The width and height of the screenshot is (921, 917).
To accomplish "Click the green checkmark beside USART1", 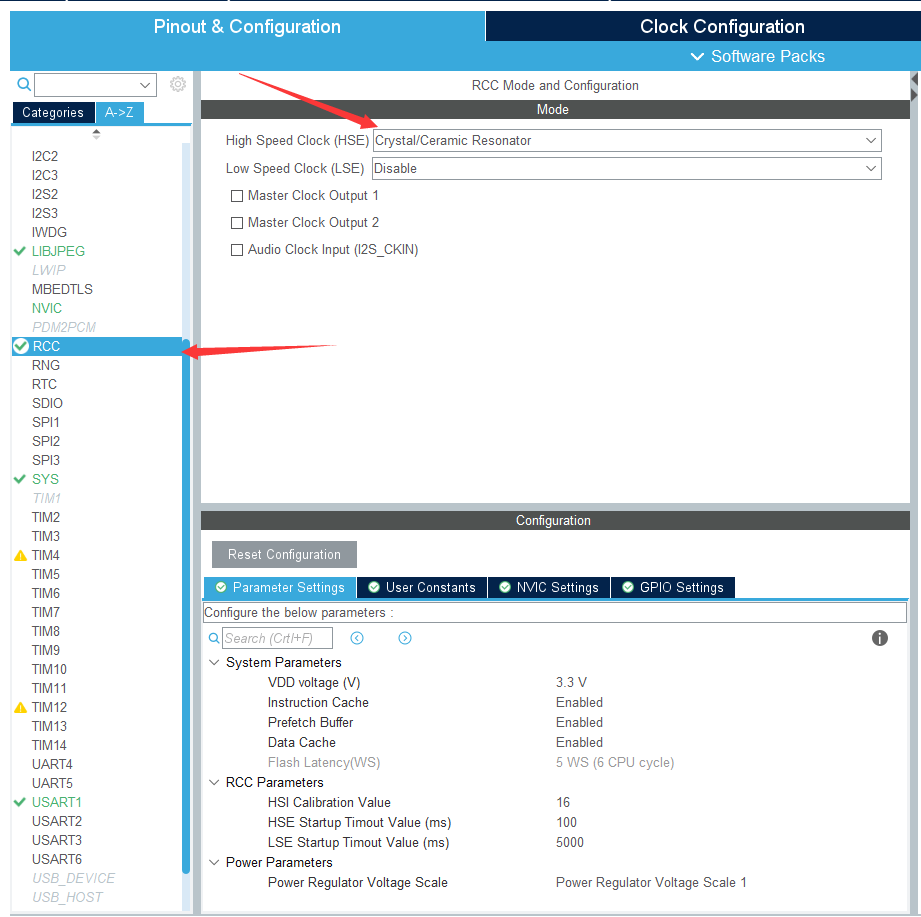I will click(x=18, y=802).
